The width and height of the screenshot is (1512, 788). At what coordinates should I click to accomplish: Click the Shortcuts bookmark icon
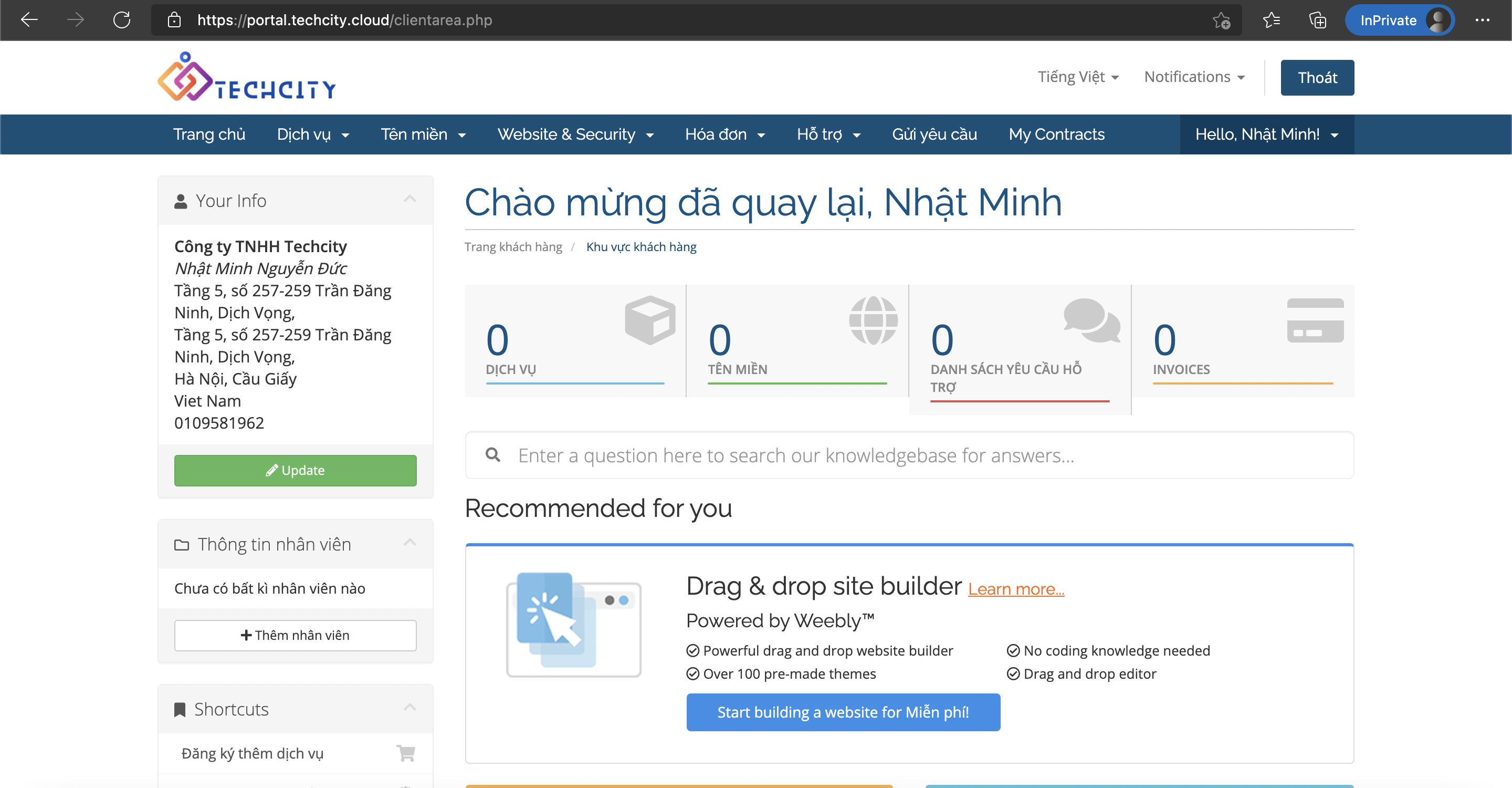click(180, 710)
